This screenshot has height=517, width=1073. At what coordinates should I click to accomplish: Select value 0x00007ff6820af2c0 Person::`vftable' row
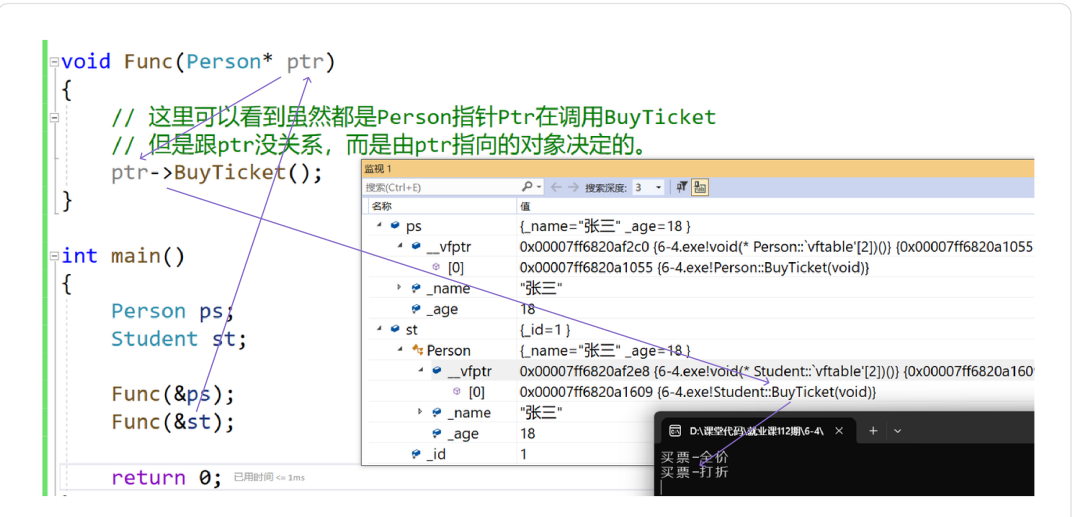pyautogui.click(x=776, y=246)
